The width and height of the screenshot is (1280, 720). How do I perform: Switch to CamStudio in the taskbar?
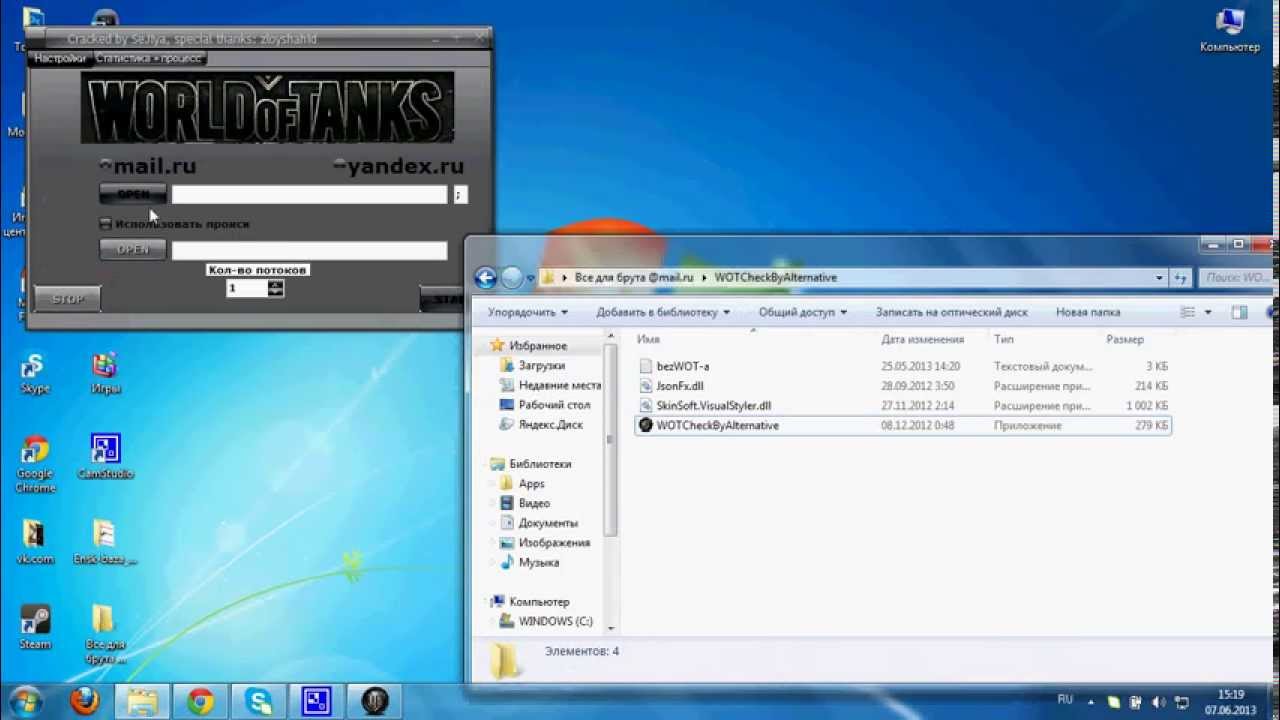pos(316,700)
